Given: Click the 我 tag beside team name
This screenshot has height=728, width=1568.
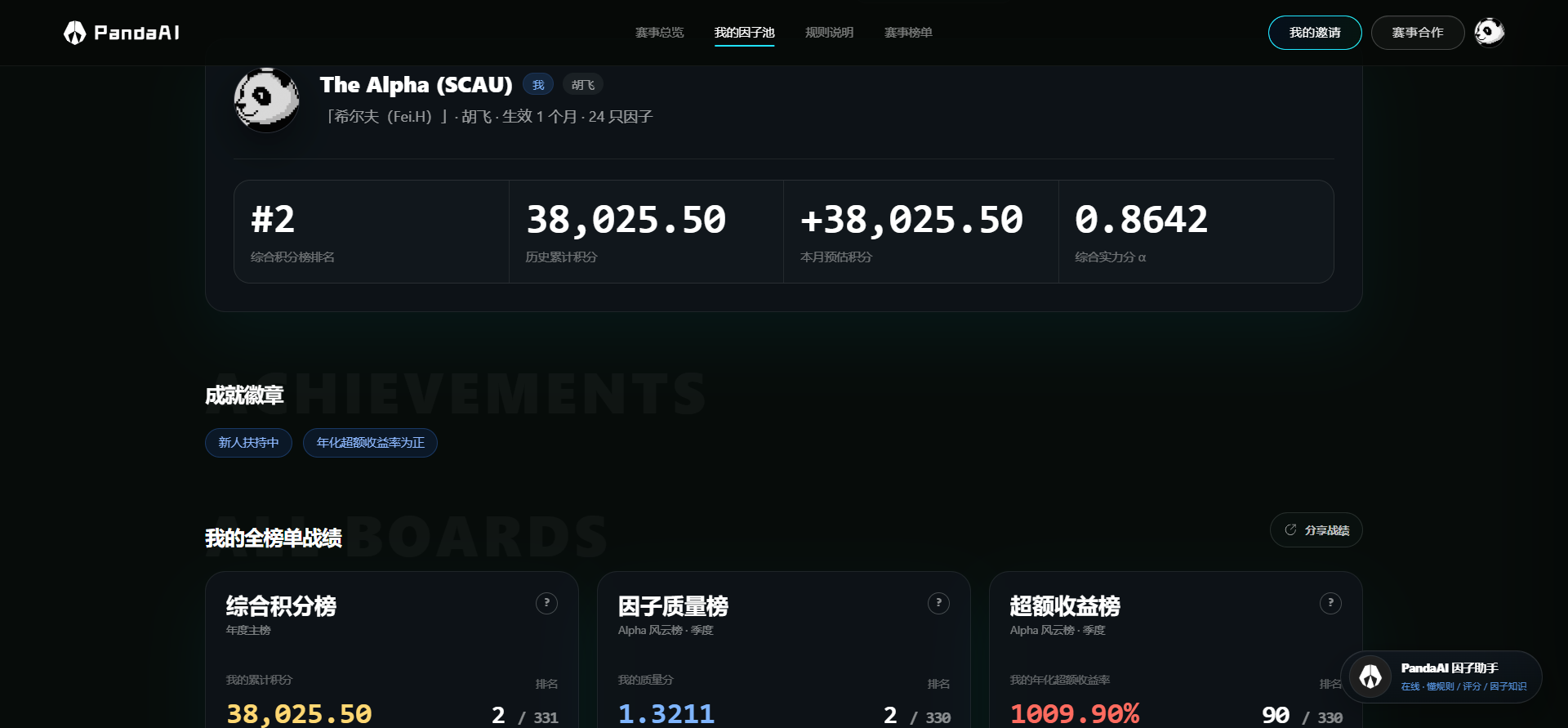Looking at the screenshot, I should (538, 84).
